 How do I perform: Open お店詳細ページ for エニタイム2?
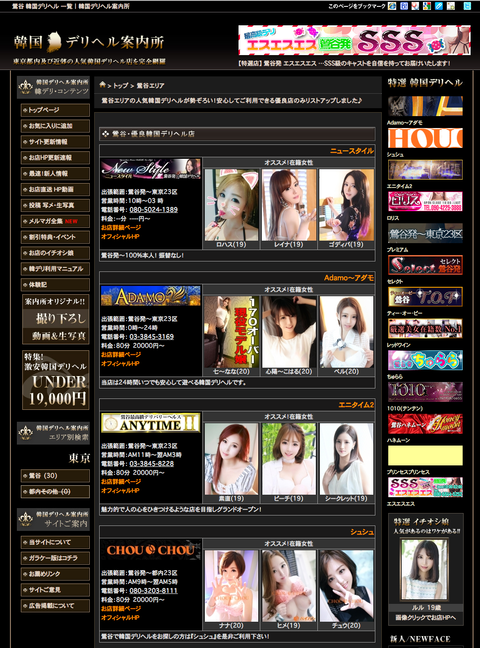[x=121, y=481]
